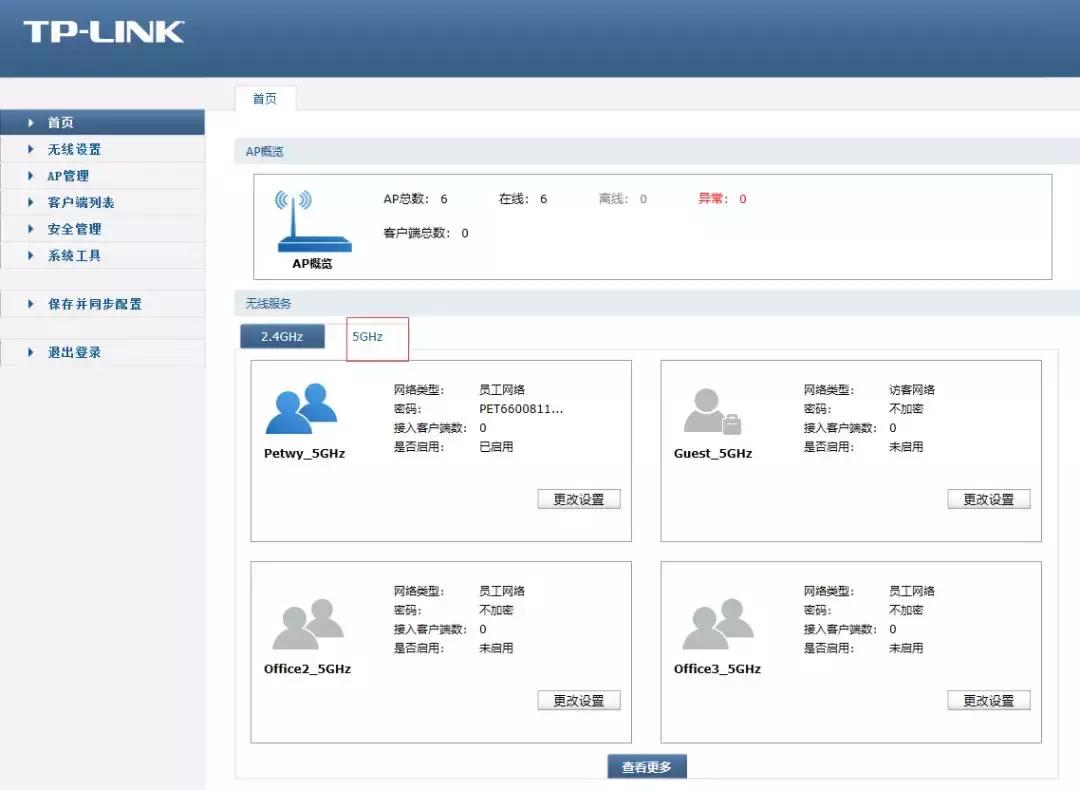Screen dimensions: 1080x790
Task: Select 退出登录 to log out
Action: (x=102, y=352)
